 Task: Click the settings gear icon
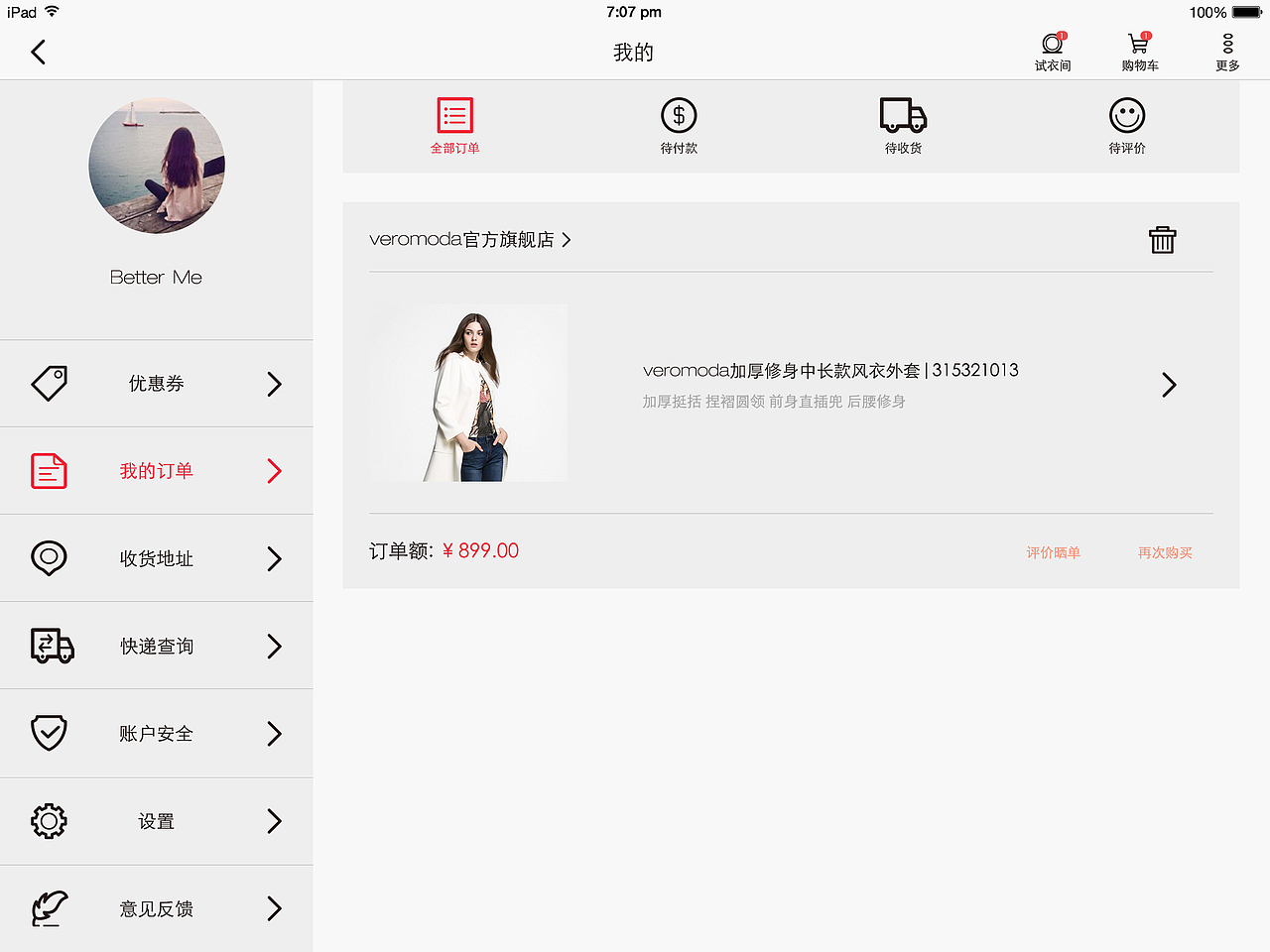49,820
